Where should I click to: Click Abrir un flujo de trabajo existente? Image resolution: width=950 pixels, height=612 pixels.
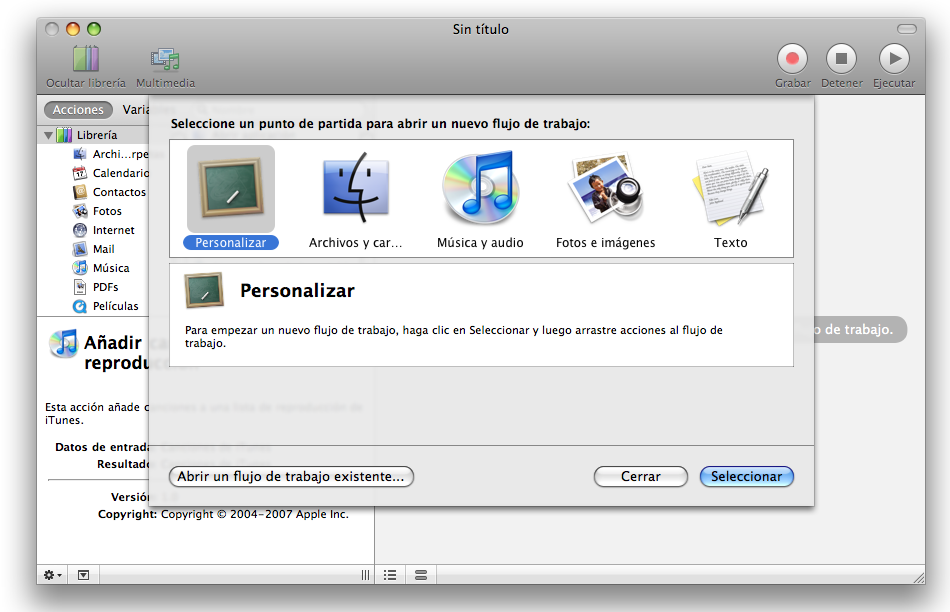point(291,476)
